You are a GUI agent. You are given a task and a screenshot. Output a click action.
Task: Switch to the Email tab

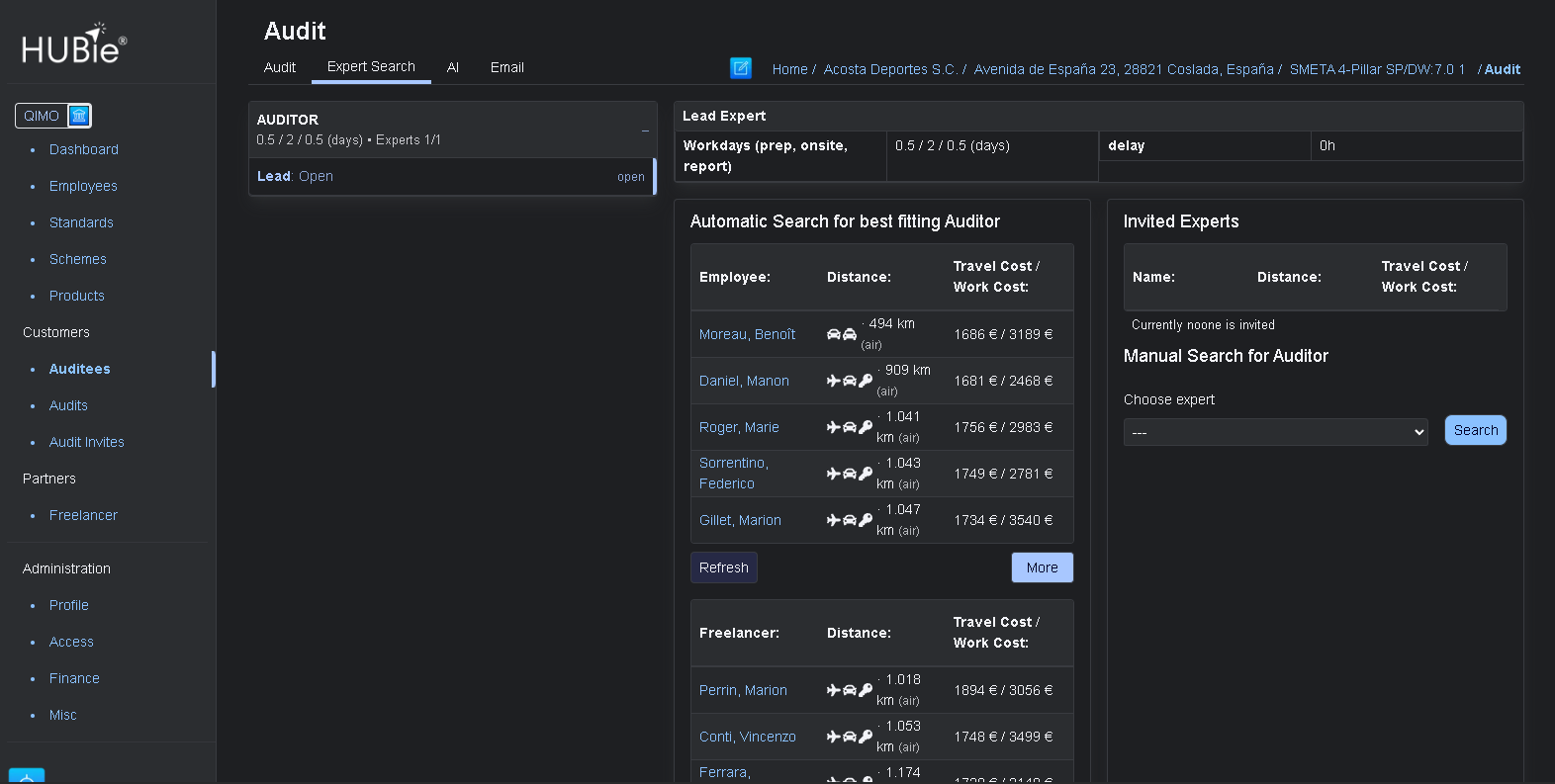click(506, 67)
